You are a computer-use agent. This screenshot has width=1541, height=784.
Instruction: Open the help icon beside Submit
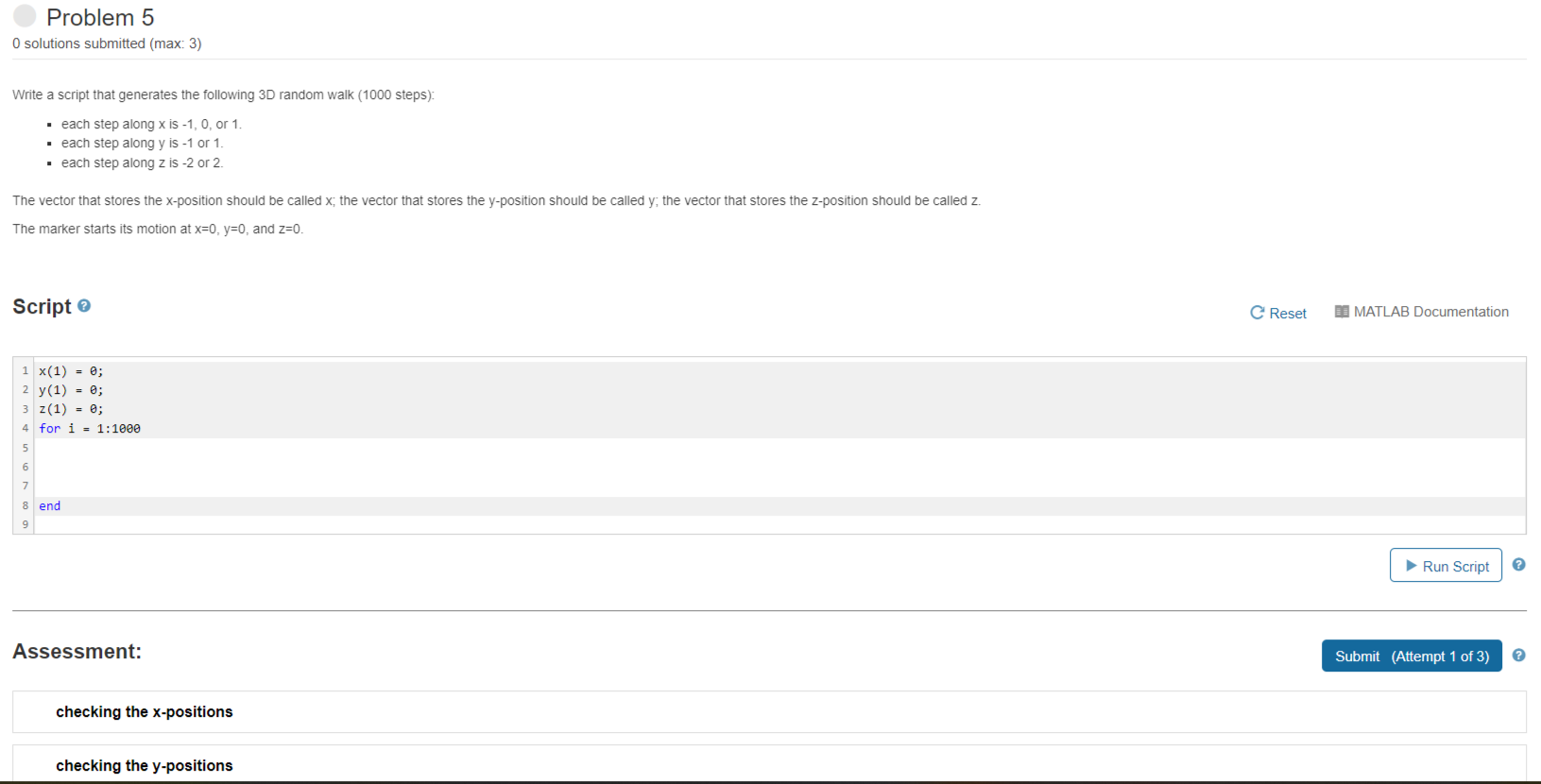[1519, 655]
